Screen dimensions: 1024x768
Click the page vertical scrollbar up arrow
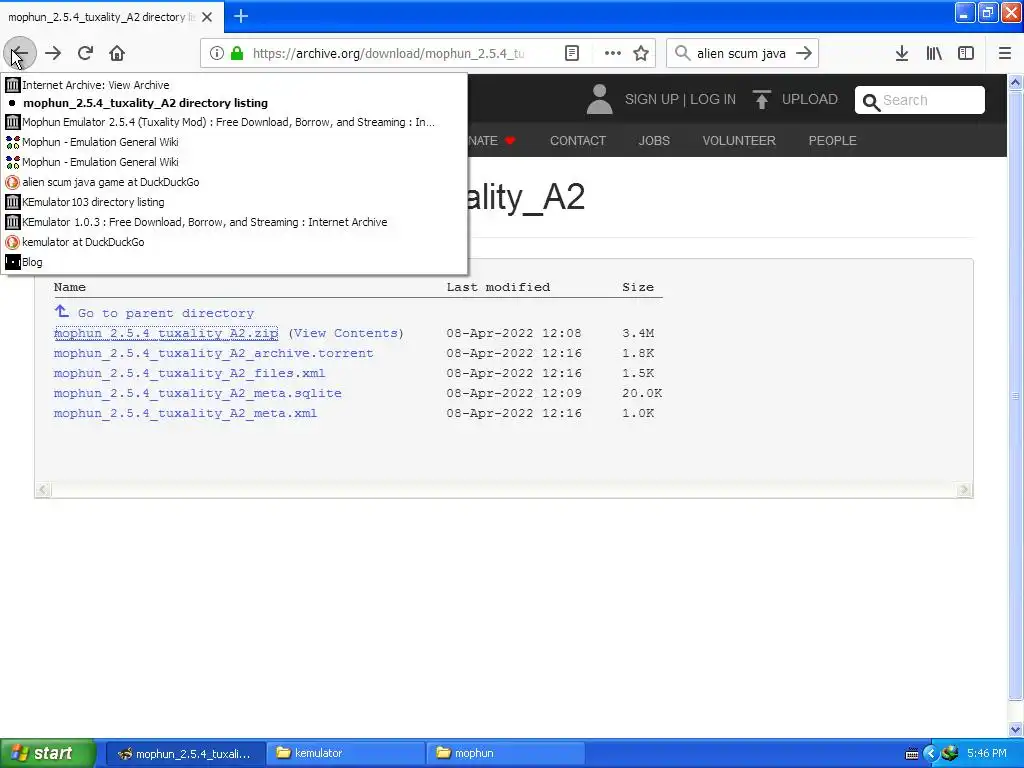pyautogui.click(x=1016, y=82)
